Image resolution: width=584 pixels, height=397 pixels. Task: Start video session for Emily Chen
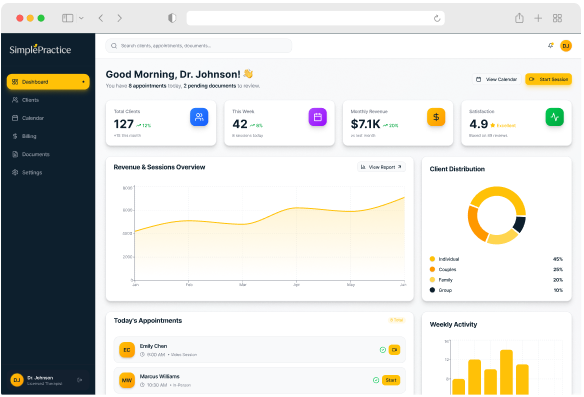[x=394, y=350]
